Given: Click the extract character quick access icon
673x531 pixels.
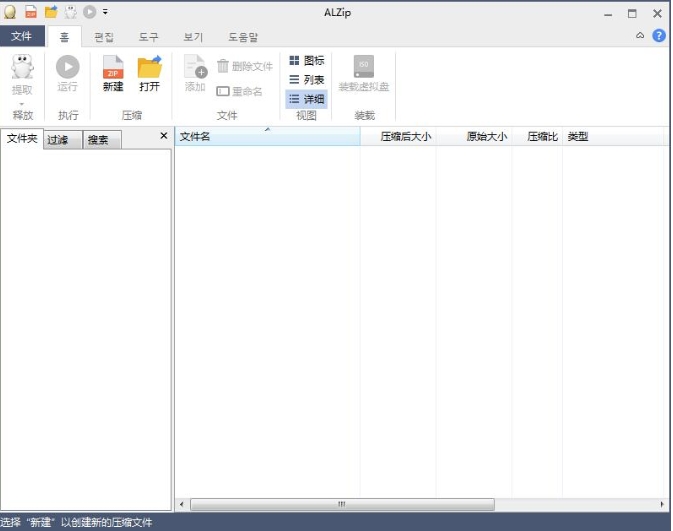Looking at the screenshot, I should tap(71, 12).
